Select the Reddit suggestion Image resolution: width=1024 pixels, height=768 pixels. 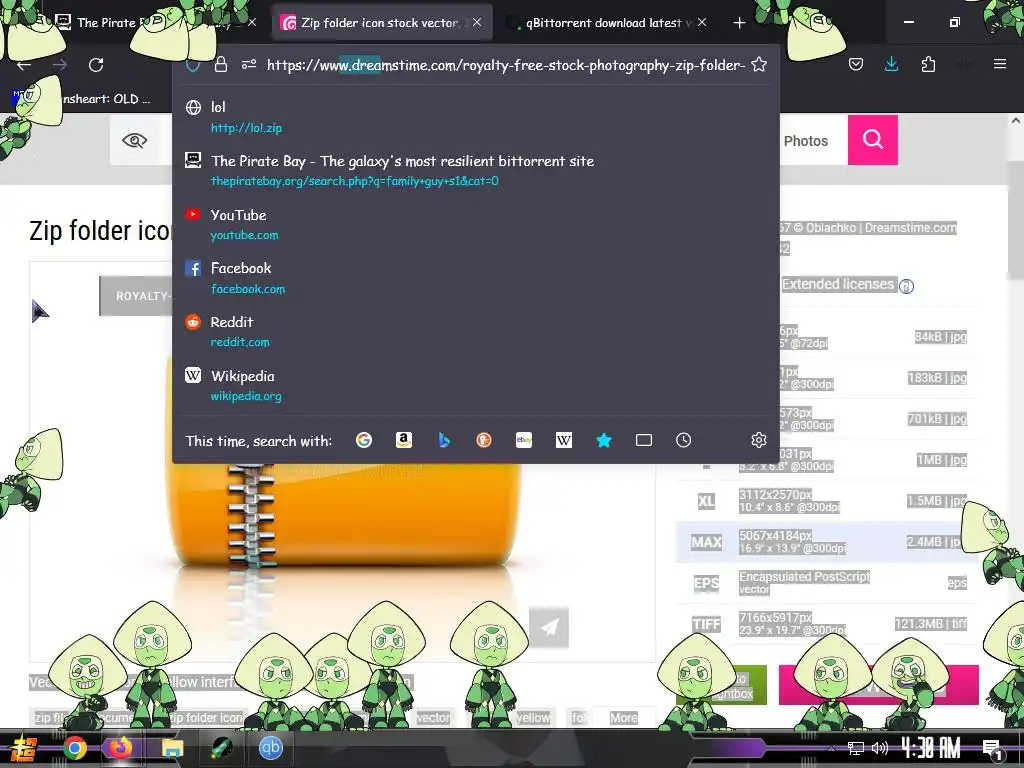pyautogui.click(x=475, y=332)
